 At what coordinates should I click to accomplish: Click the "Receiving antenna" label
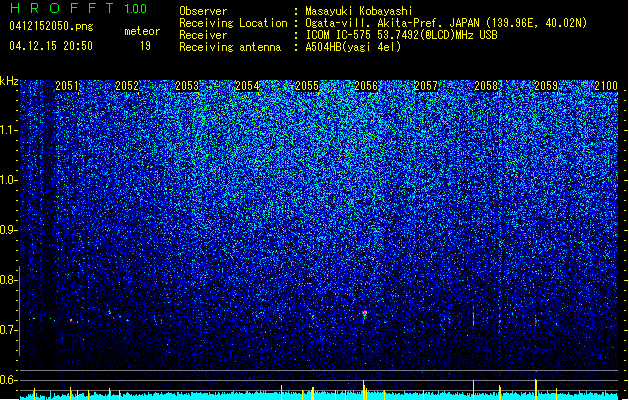click(230, 47)
